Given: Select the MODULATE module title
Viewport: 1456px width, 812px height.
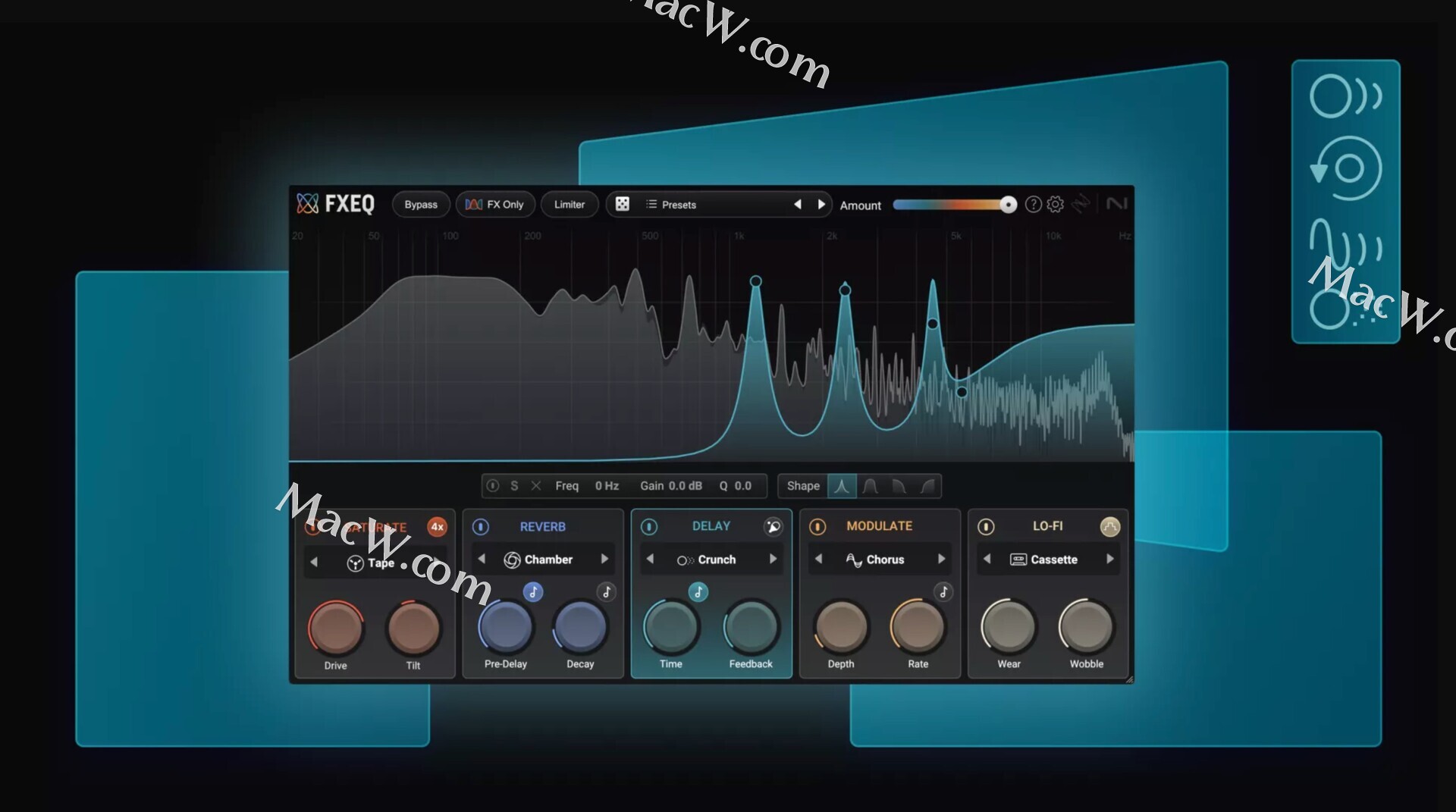Looking at the screenshot, I should pos(879,525).
